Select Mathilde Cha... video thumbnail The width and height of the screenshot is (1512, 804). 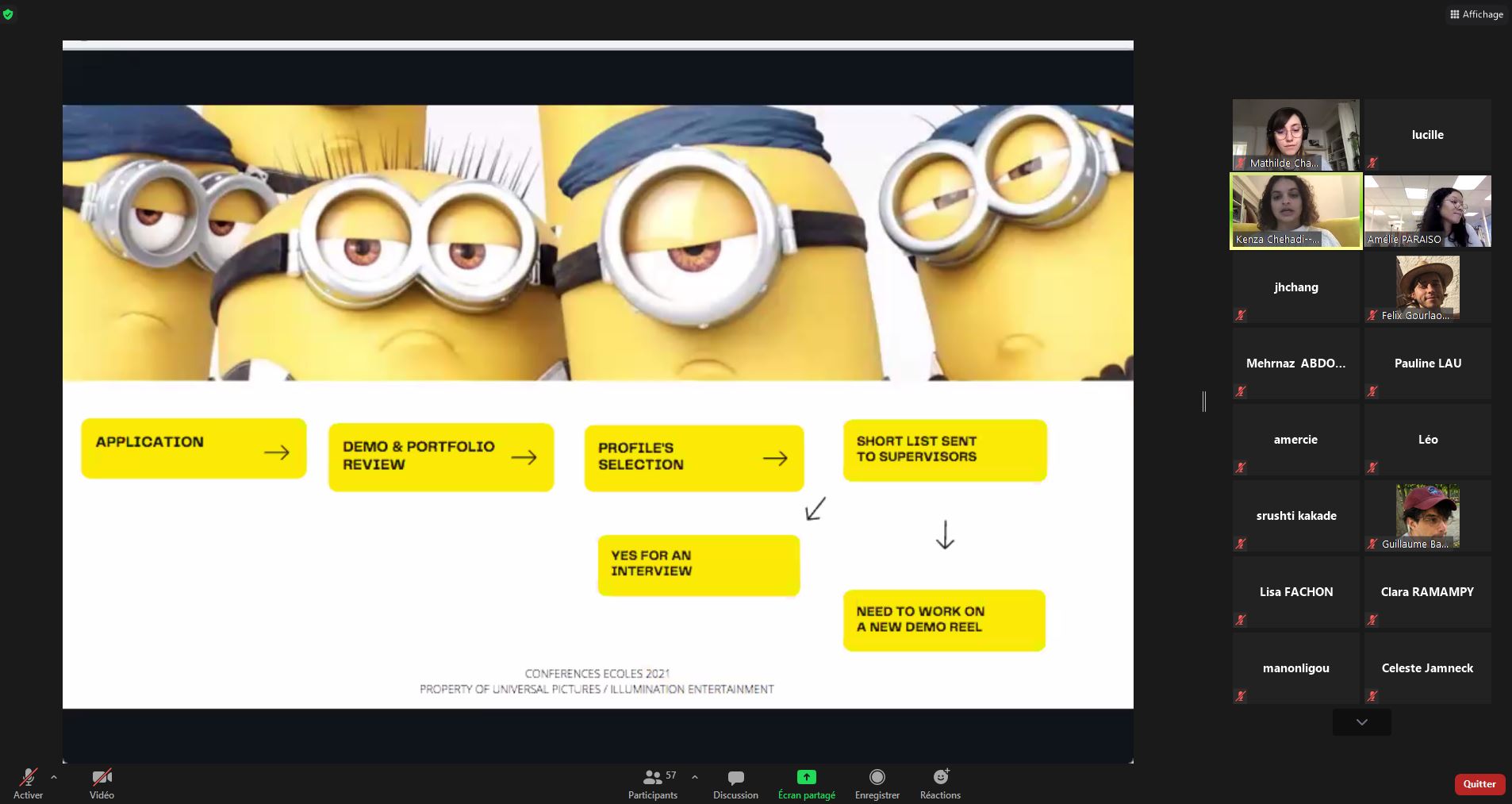coord(1296,135)
